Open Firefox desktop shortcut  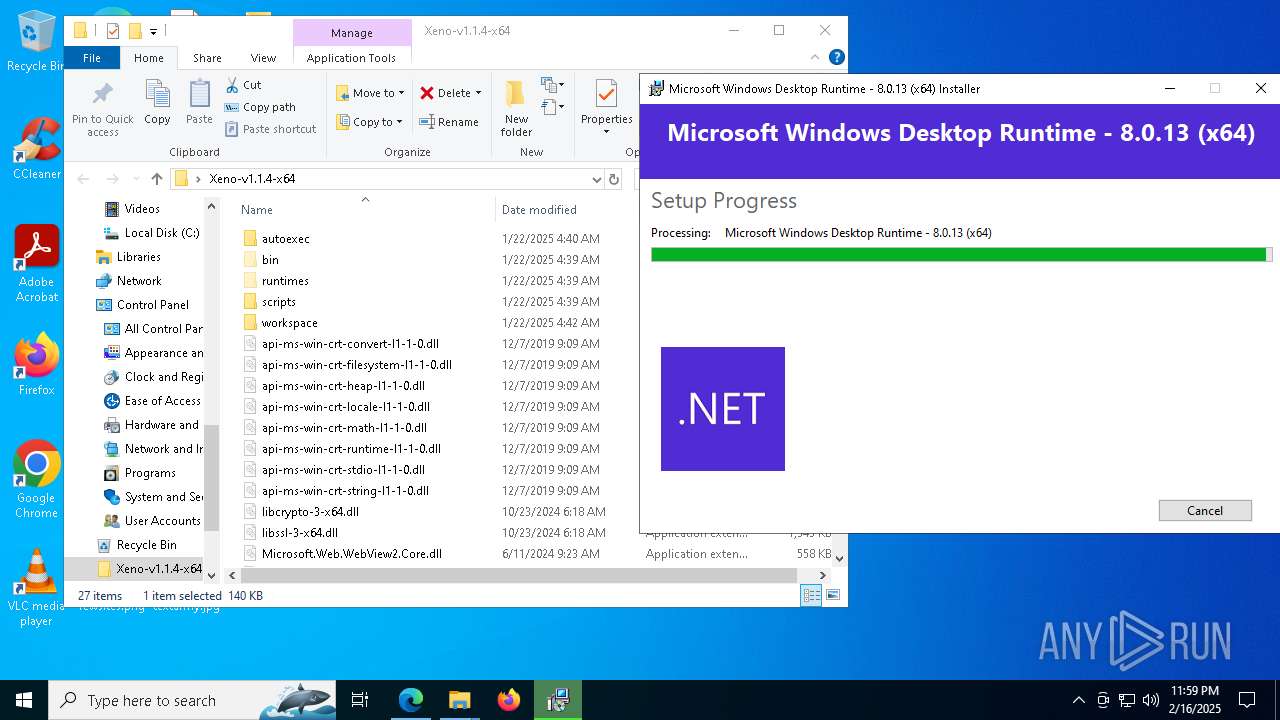tap(37, 364)
